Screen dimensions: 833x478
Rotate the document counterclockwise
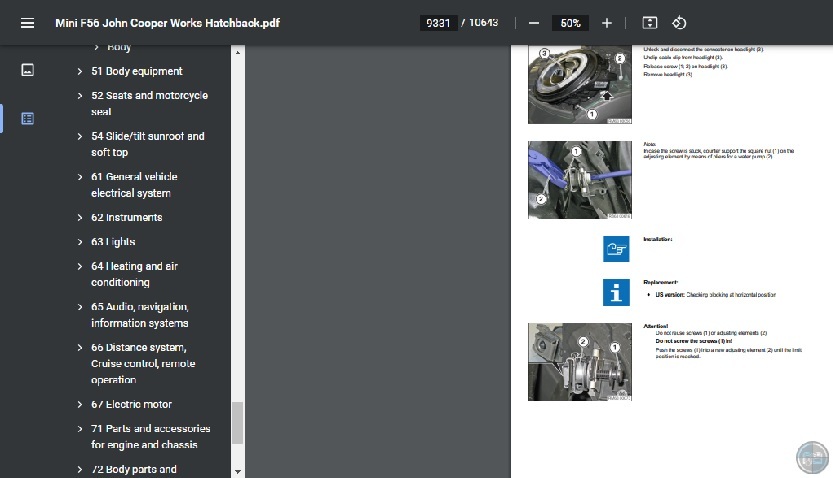[679, 23]
